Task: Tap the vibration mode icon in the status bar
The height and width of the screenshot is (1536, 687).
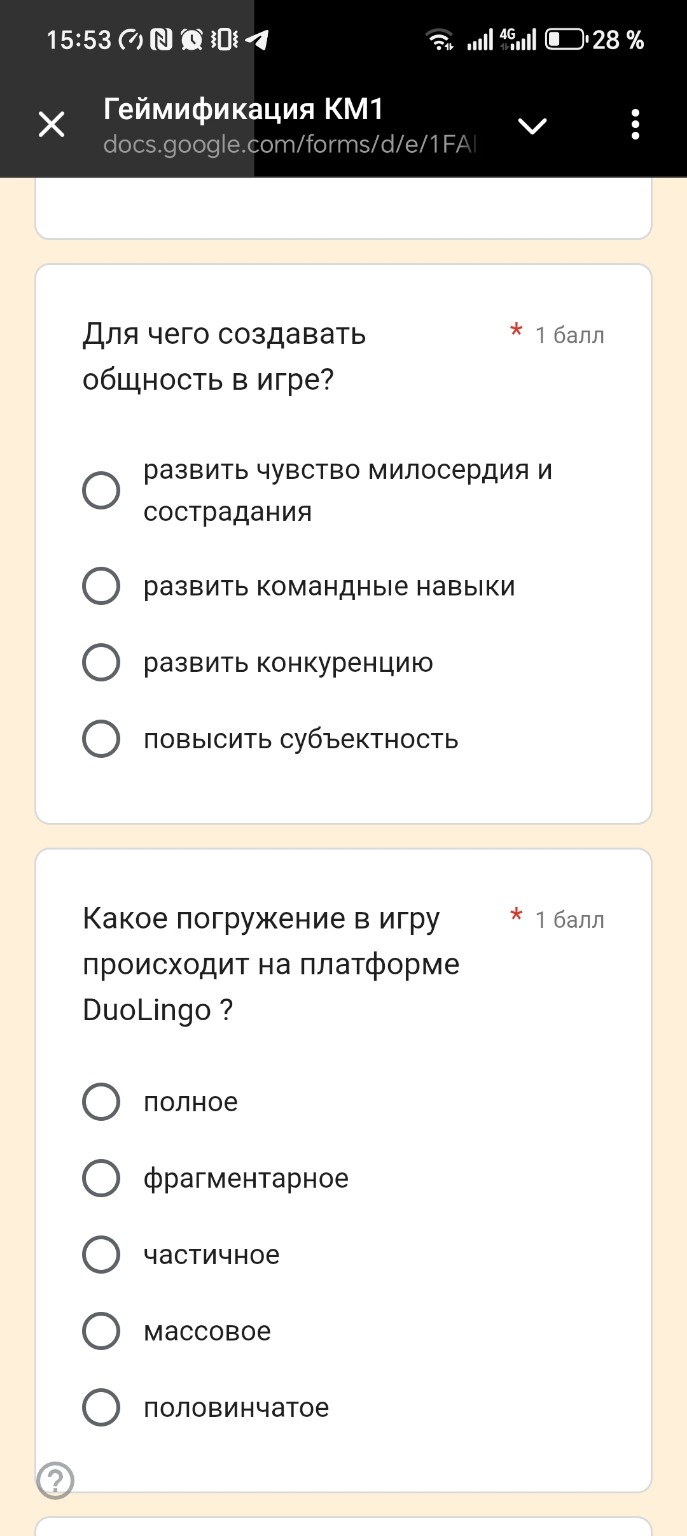Action: 223,40
